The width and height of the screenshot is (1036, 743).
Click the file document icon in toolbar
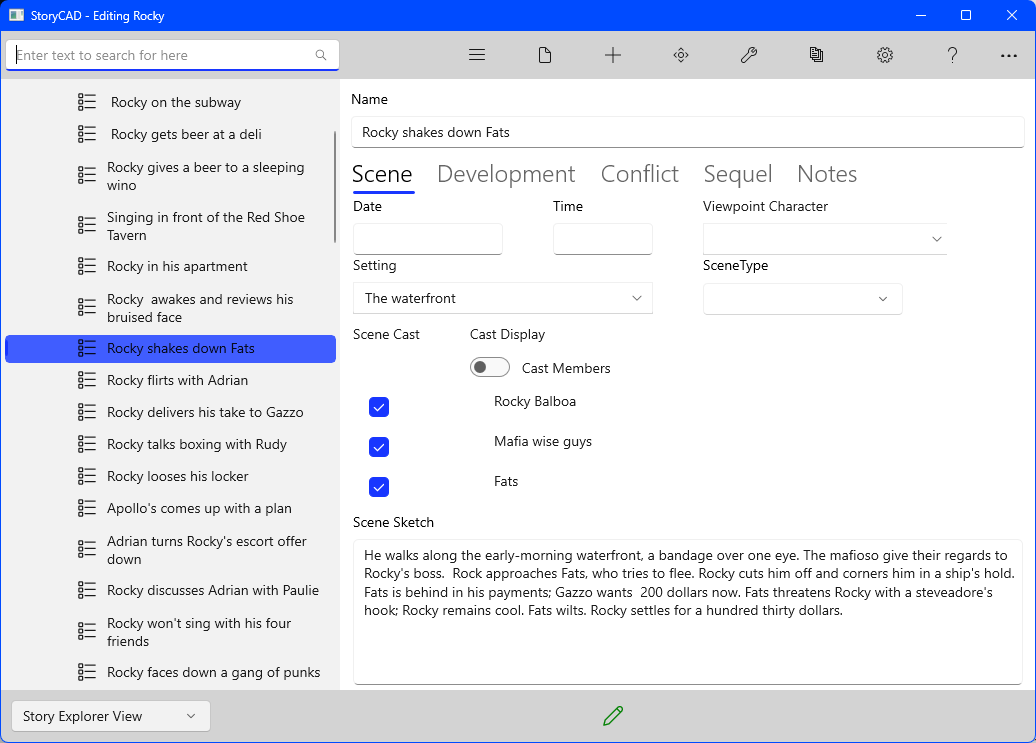(545, 55)
